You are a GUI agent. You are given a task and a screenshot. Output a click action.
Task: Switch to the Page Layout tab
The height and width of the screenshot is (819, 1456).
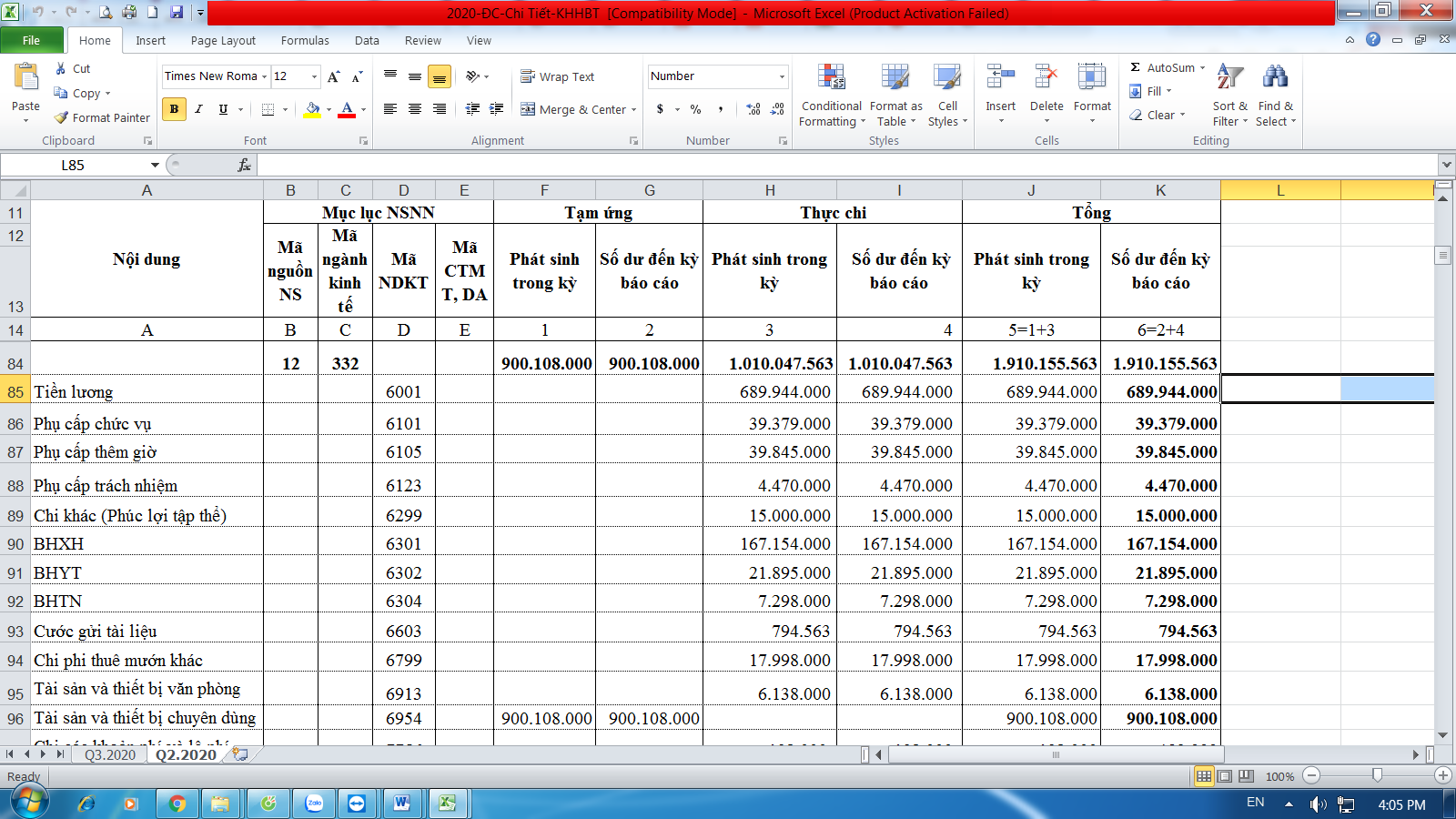click(x=223, y=40)
